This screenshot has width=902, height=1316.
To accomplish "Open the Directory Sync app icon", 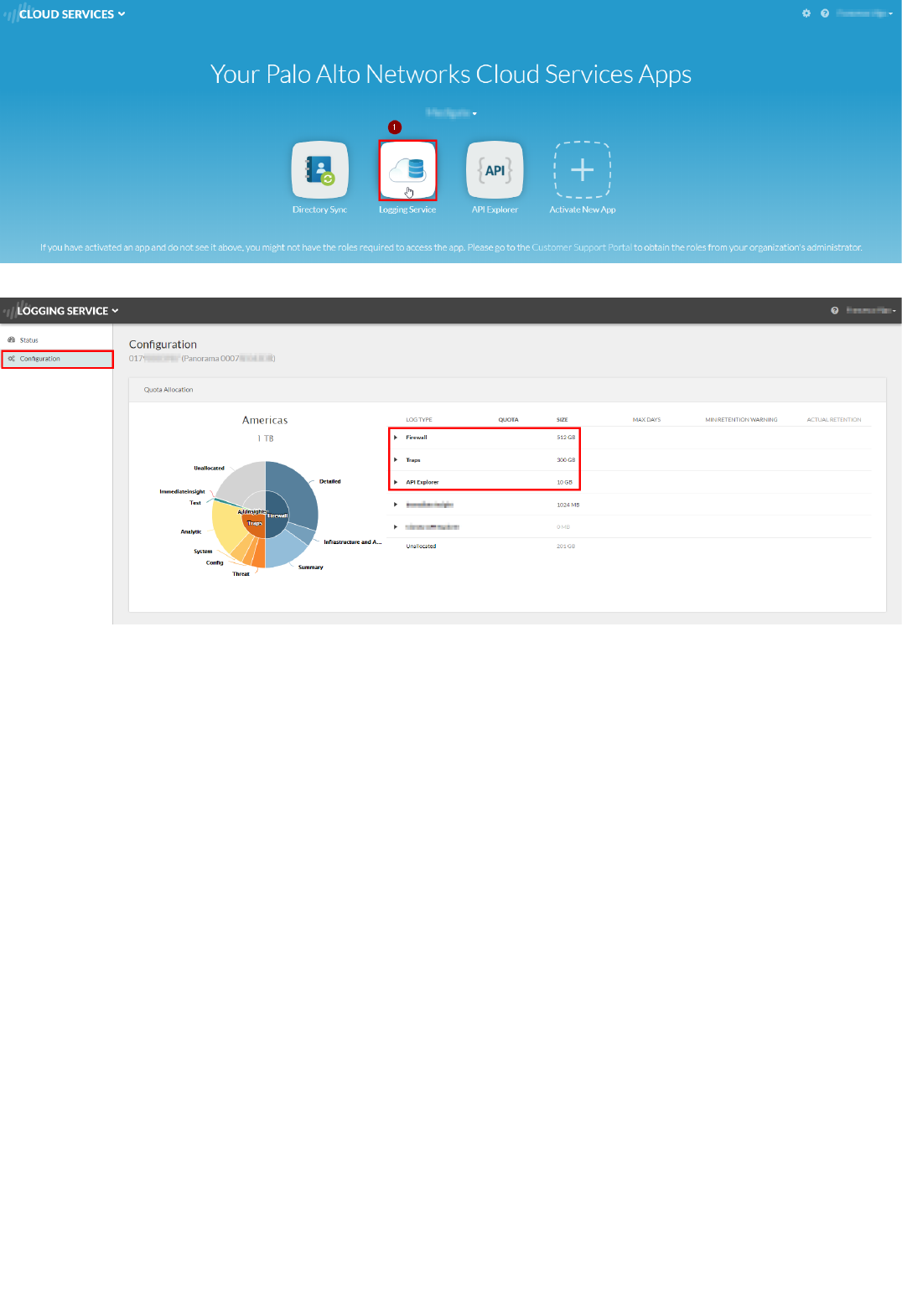I will click(319, 170).
